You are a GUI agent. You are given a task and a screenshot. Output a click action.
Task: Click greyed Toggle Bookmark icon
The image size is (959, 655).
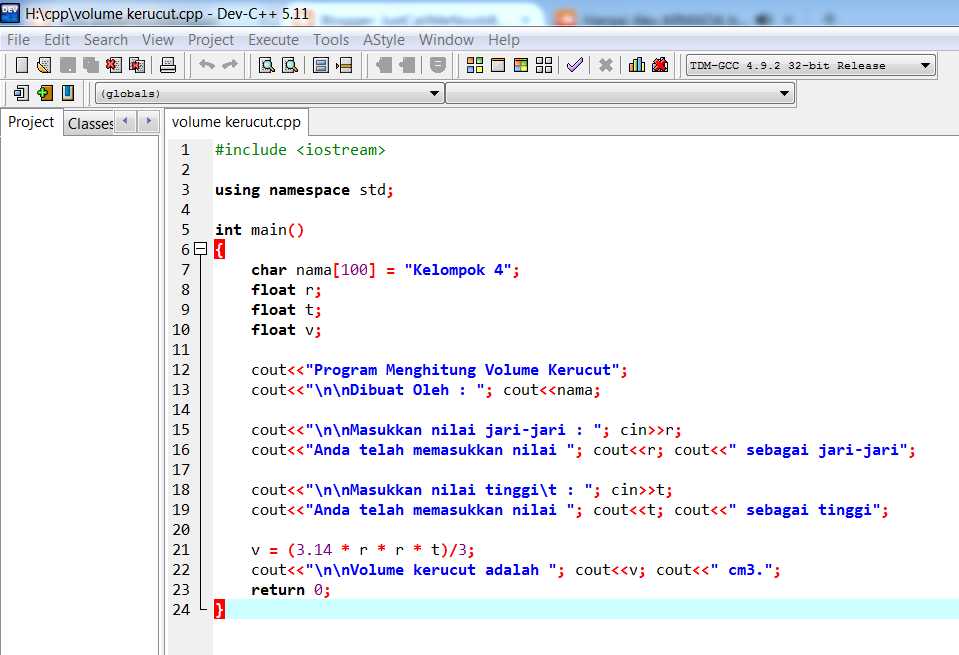(383, 65)
